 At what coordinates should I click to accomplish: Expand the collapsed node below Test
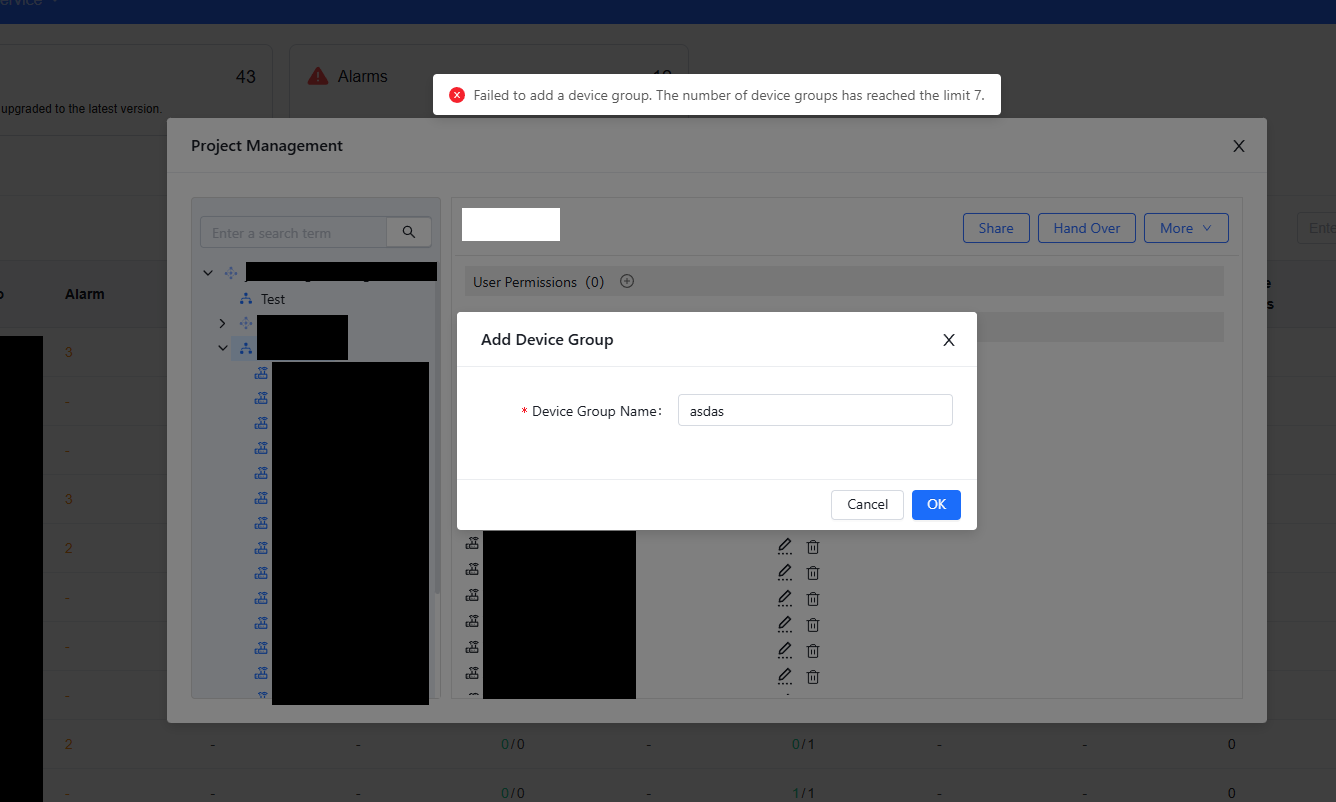222,323
